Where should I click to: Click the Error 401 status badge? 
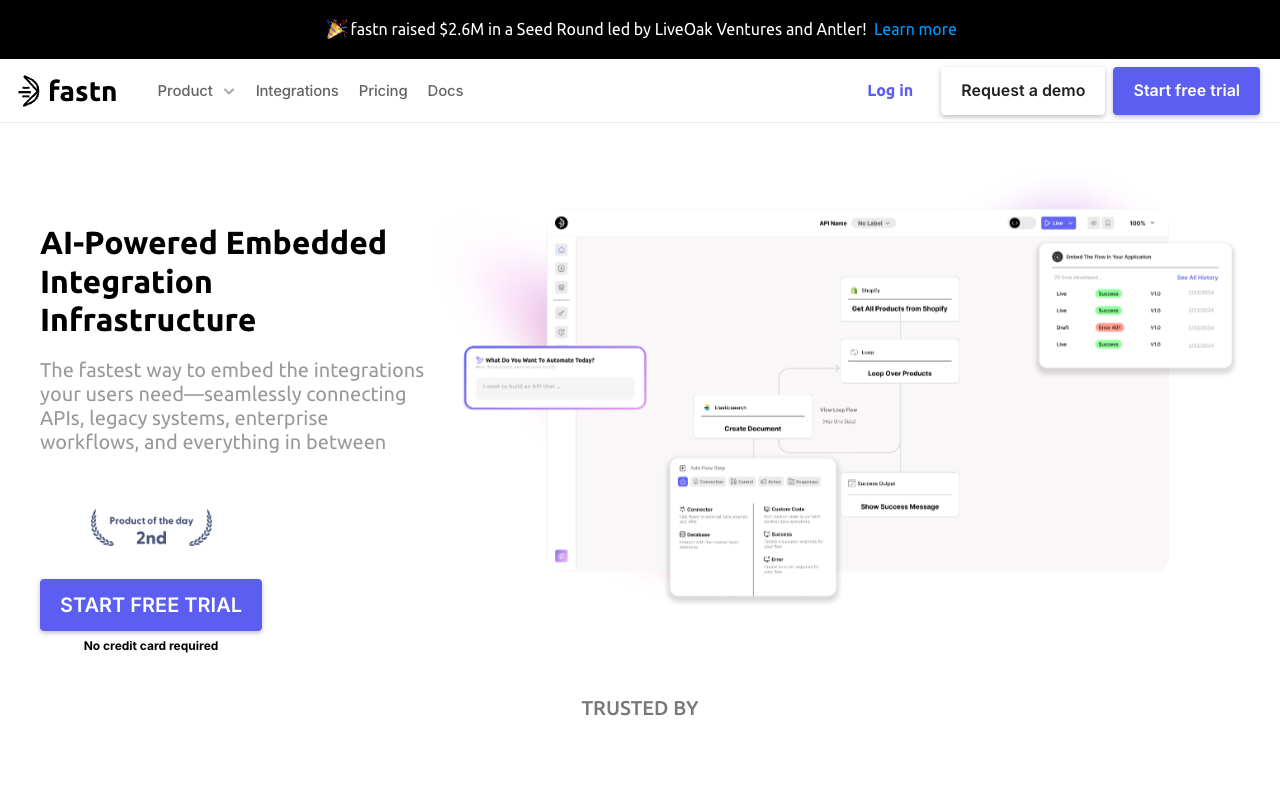pos(1109,327)
